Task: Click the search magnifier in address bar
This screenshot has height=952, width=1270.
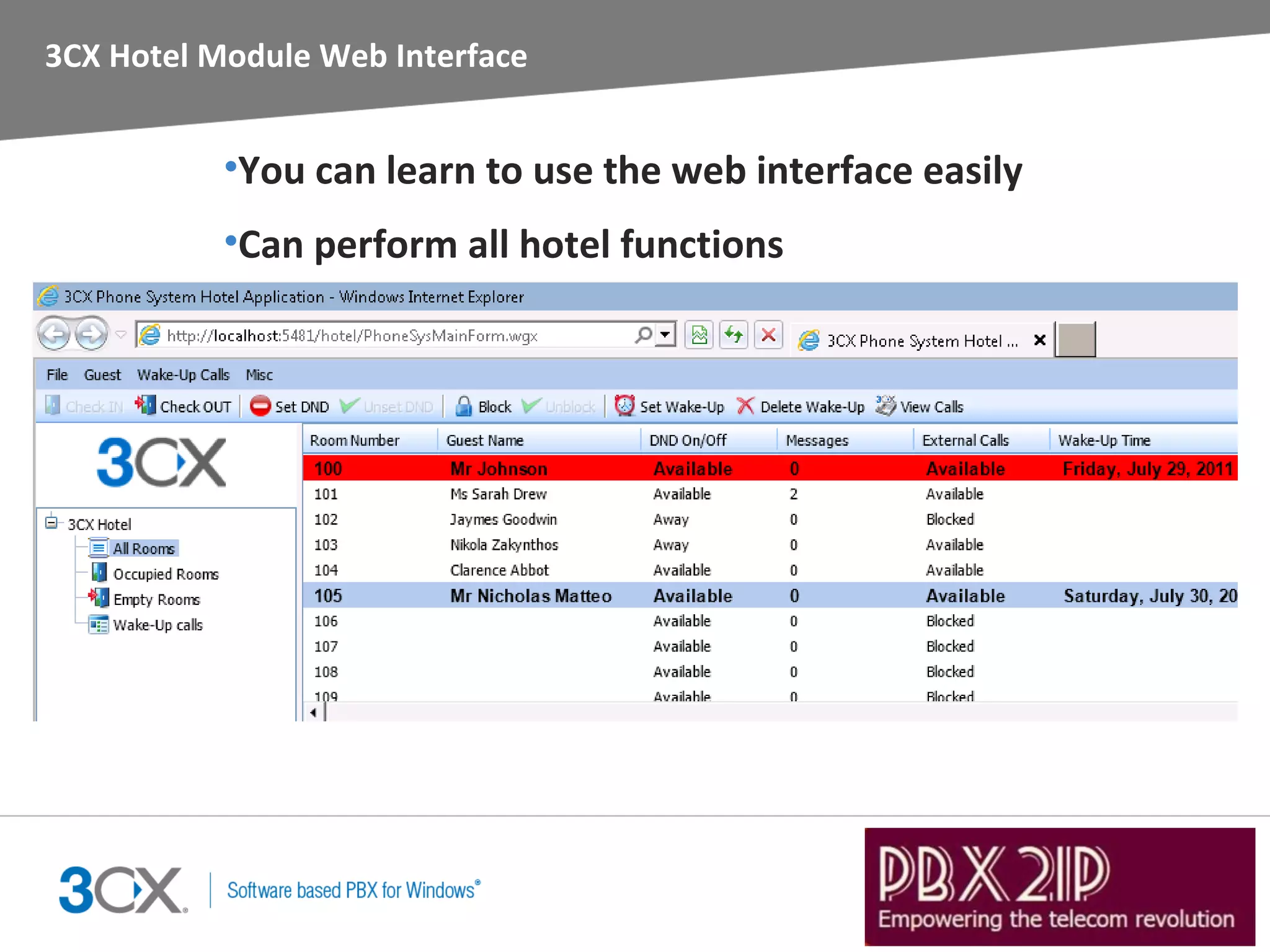Action: coord(644,335)
